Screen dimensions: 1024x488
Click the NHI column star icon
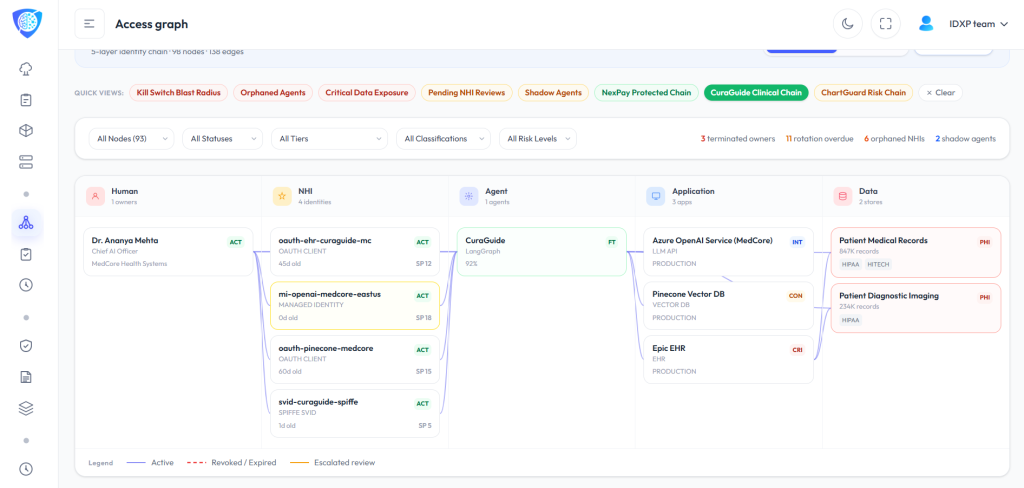(282, 196)
